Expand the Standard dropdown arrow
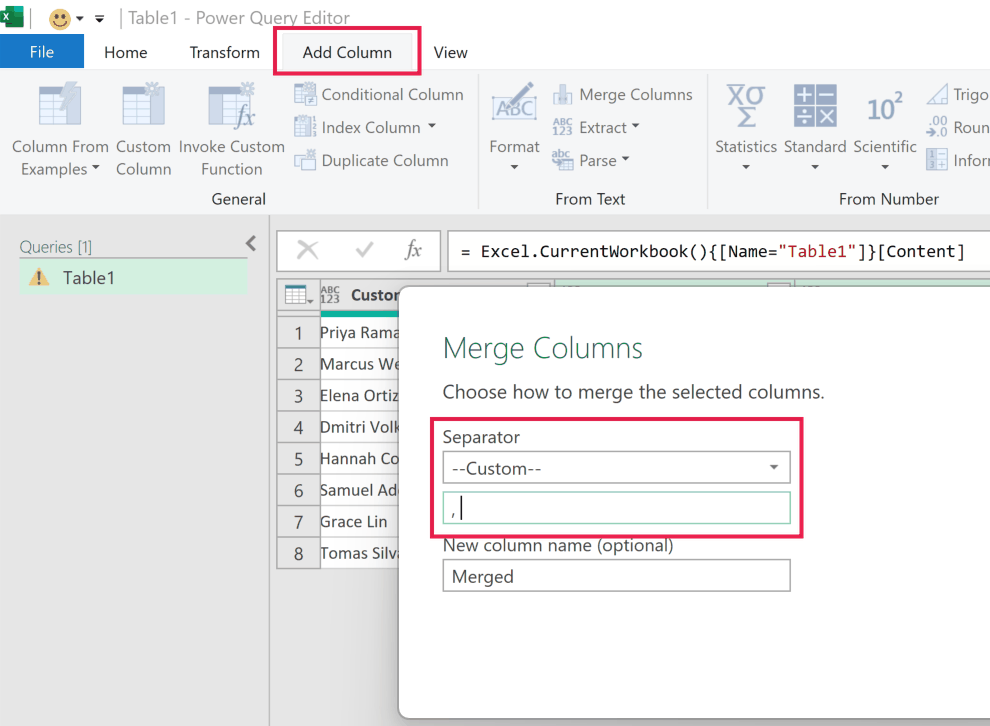This screenshot has width=990, height=726. (815, 167)
